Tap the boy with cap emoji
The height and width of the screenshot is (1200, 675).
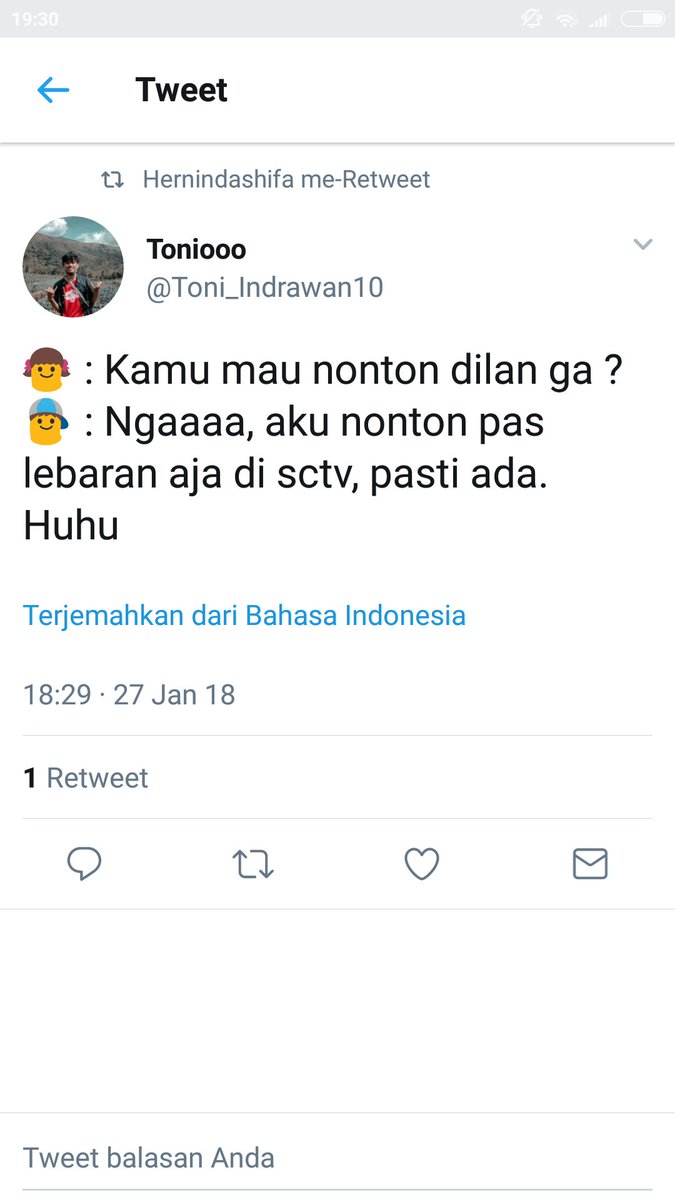46,422
